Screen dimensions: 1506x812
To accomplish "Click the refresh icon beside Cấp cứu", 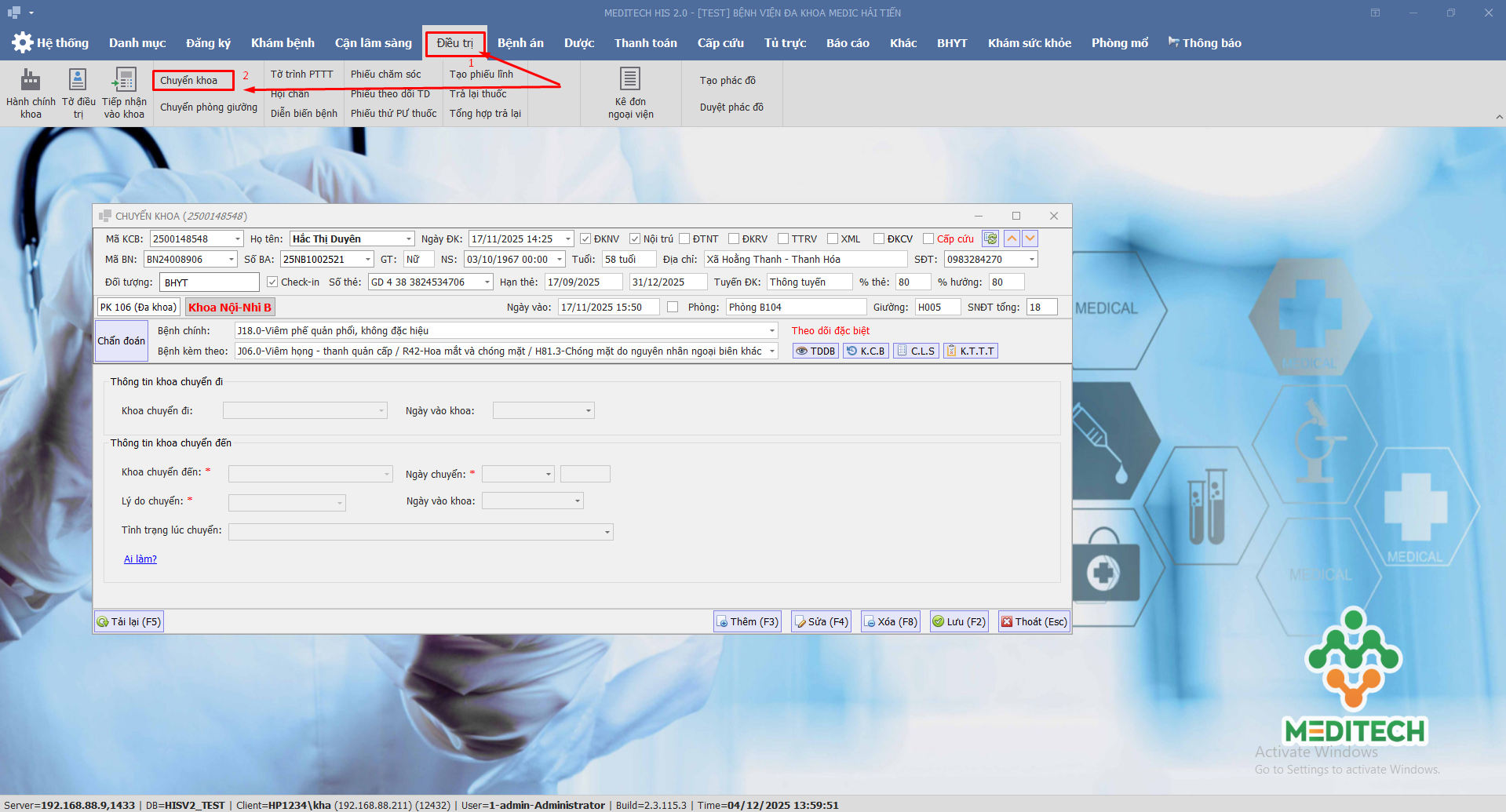I will pos(990,239).
